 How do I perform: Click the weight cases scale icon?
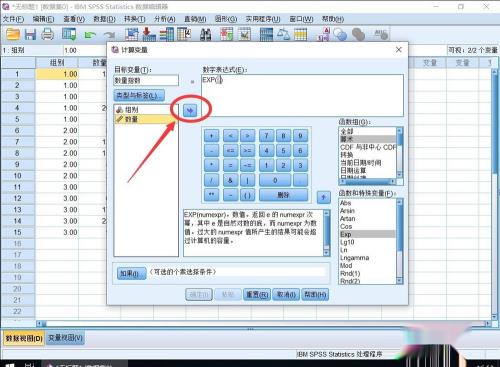284,35
